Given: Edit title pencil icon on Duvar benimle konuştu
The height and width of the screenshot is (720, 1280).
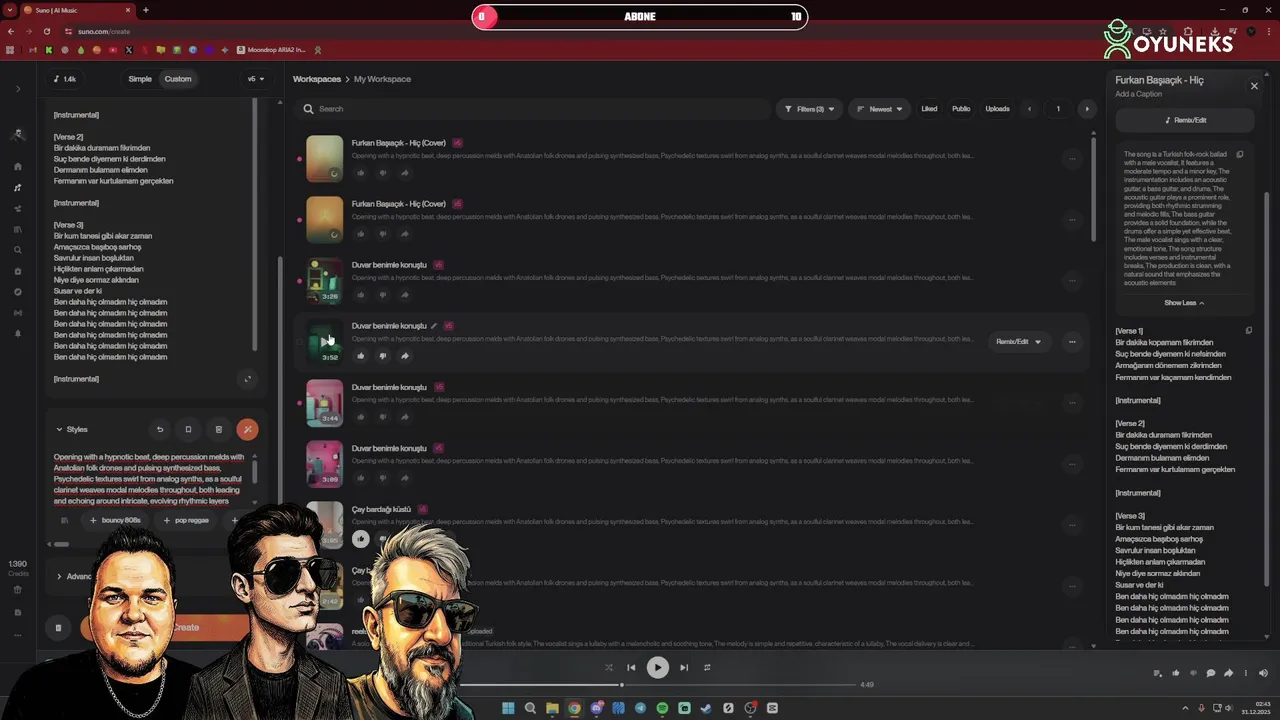Looking at the screenshot, I should pyautogui.click(x=433, y=326).
